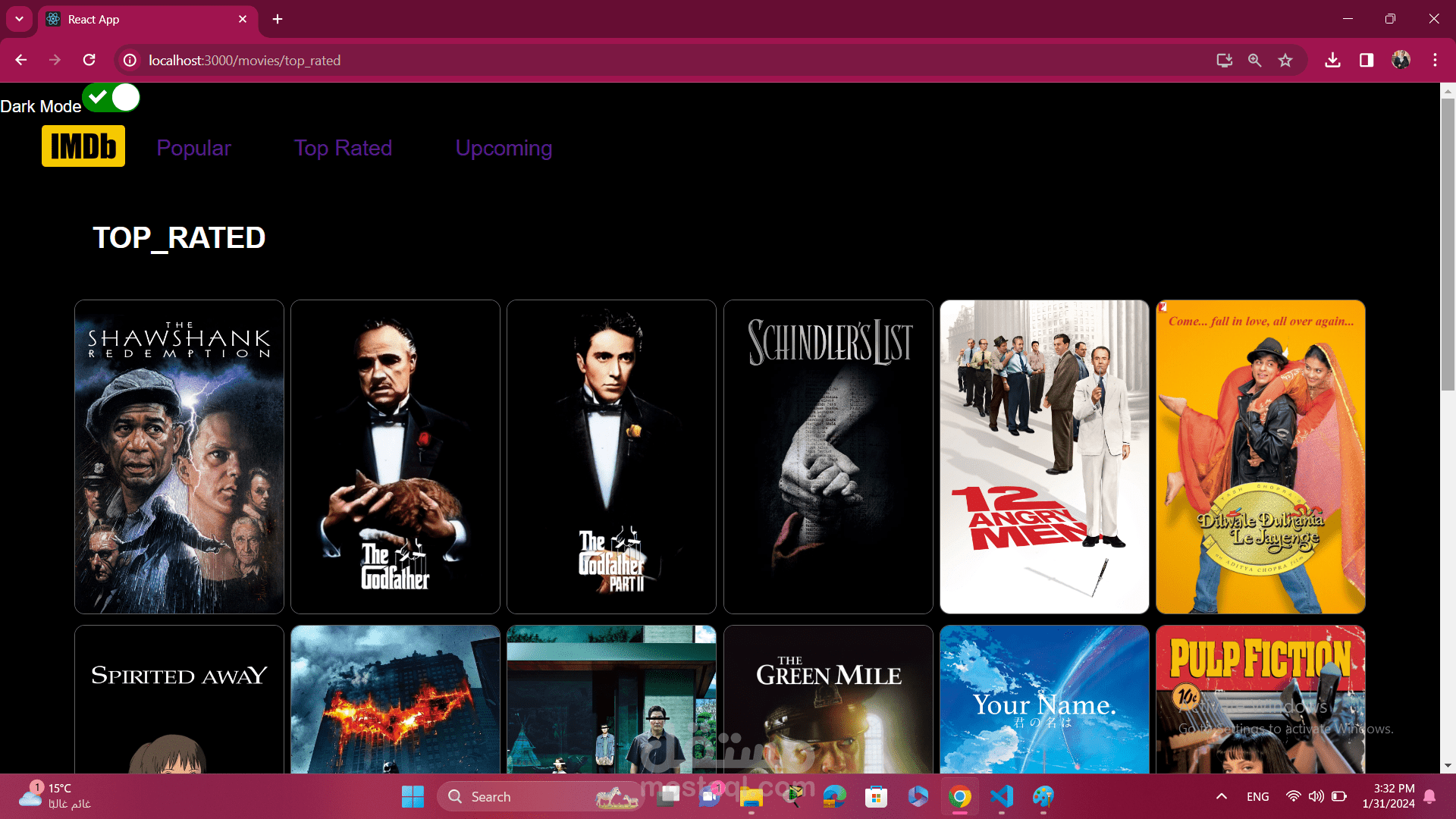Select the Your Name. poster
The height and width of the screenshot is (819, 1456).
pyautogui.click(x=1044, y=699)
